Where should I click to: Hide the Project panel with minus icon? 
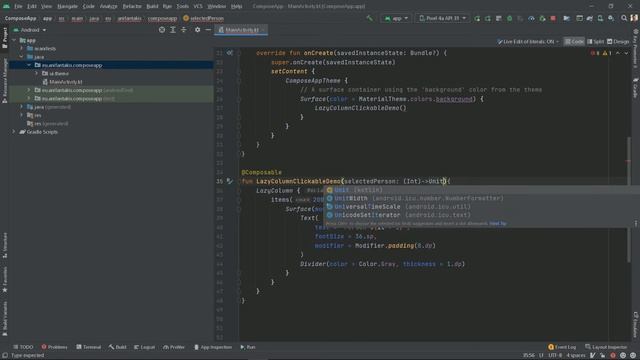pos(208,30)
